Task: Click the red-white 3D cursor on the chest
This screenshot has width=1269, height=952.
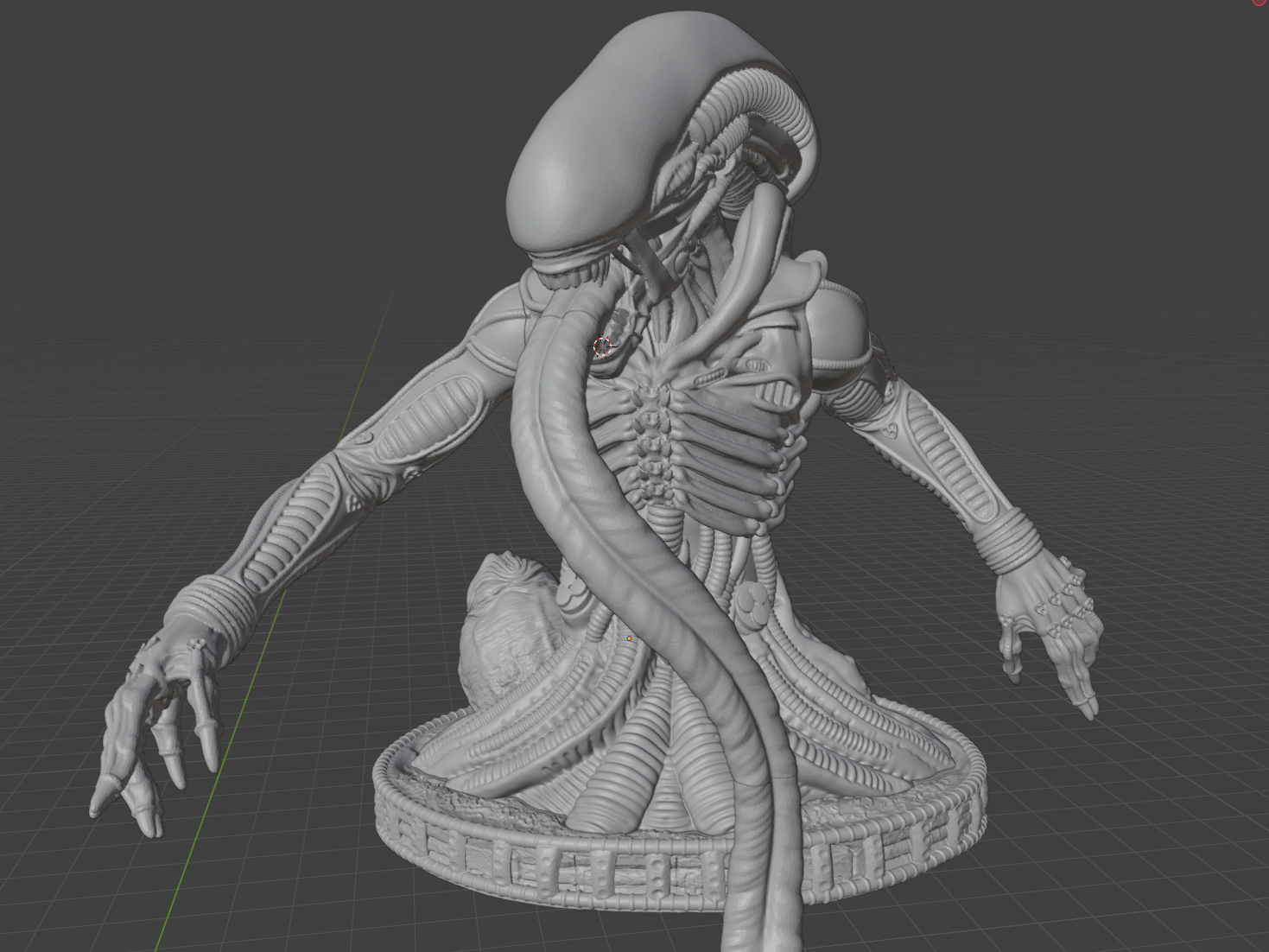Action: point(603,347)
